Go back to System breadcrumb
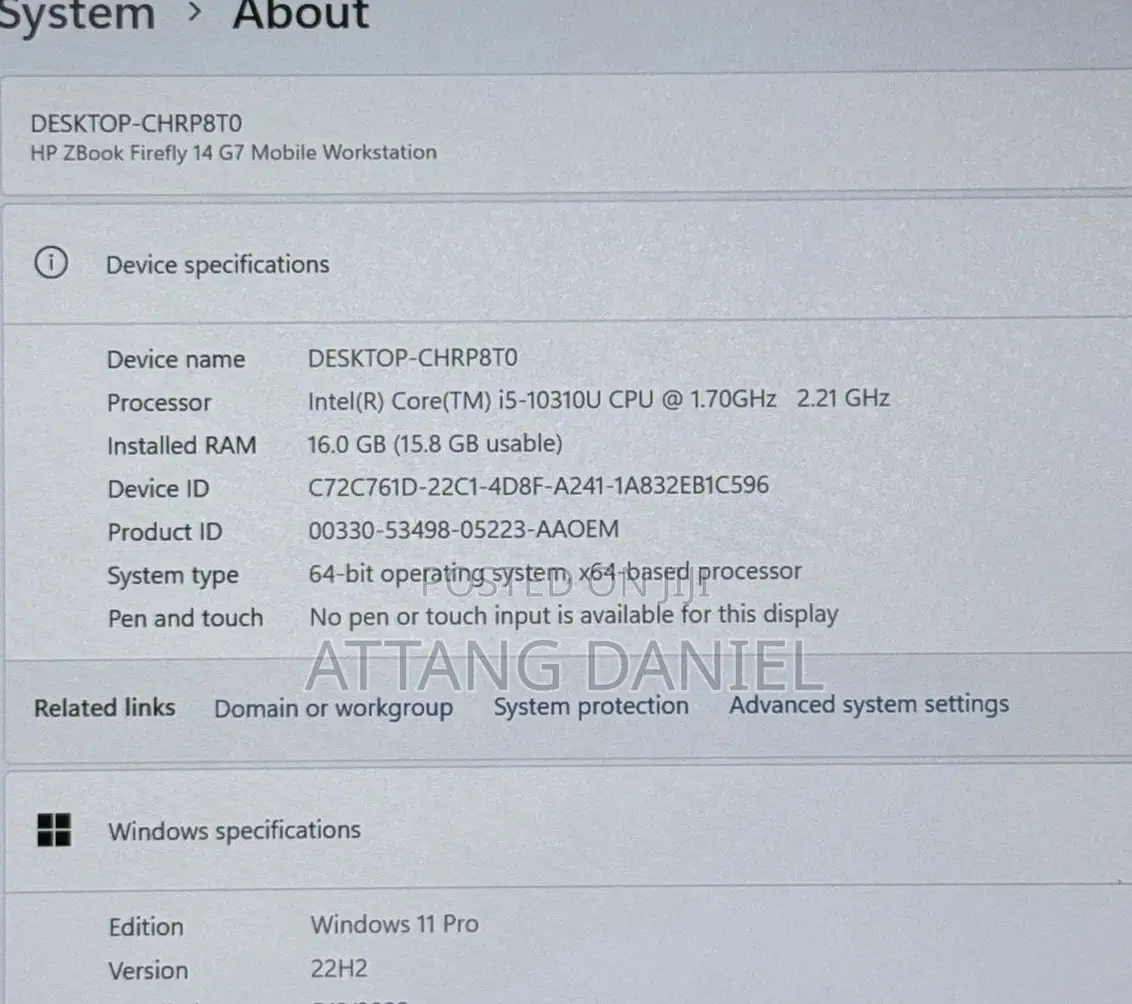This screenshot has height=1004, width=1132. pyautogui.click(x=77, y=14)
